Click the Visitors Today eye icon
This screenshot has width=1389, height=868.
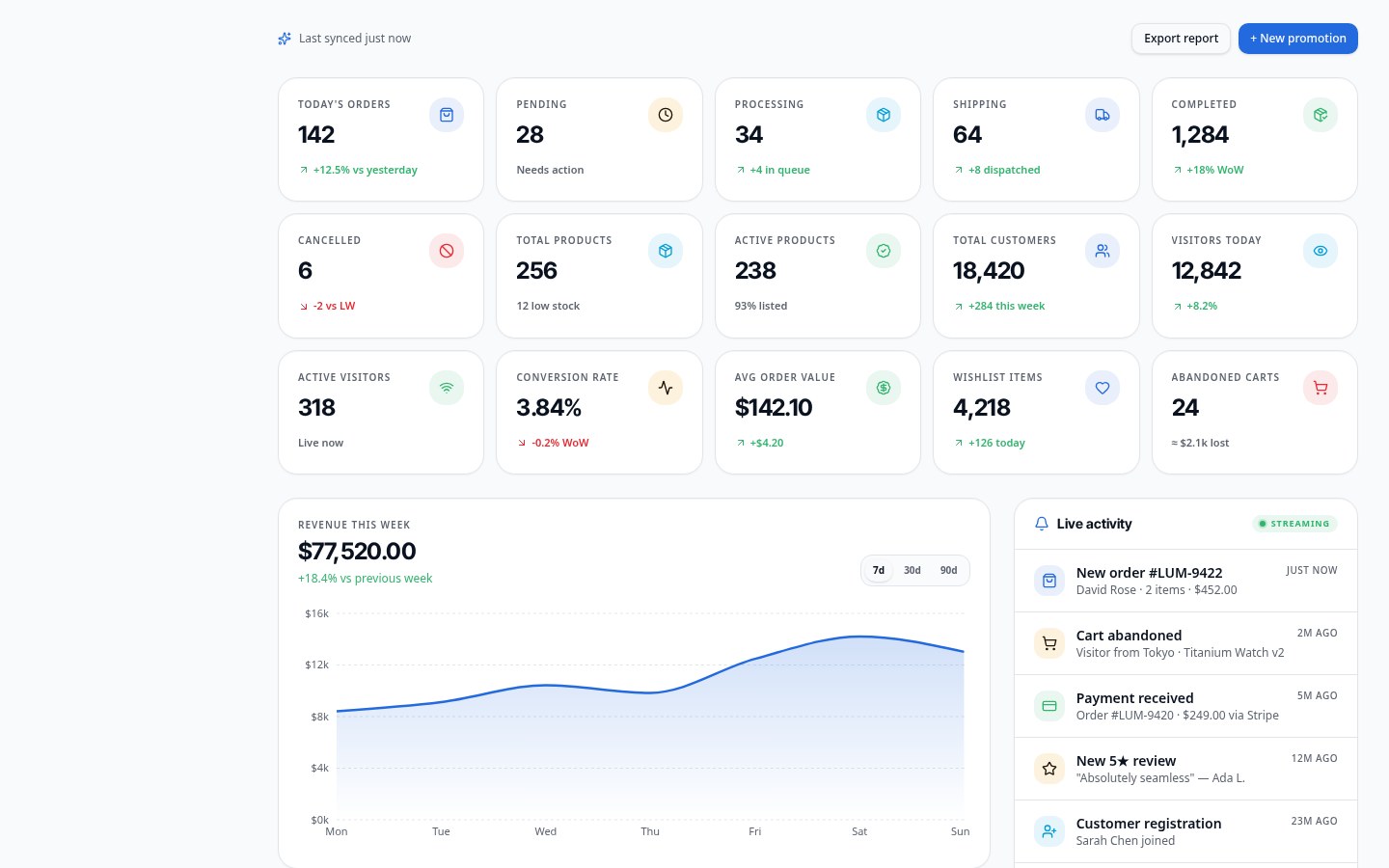point(1321,251)
